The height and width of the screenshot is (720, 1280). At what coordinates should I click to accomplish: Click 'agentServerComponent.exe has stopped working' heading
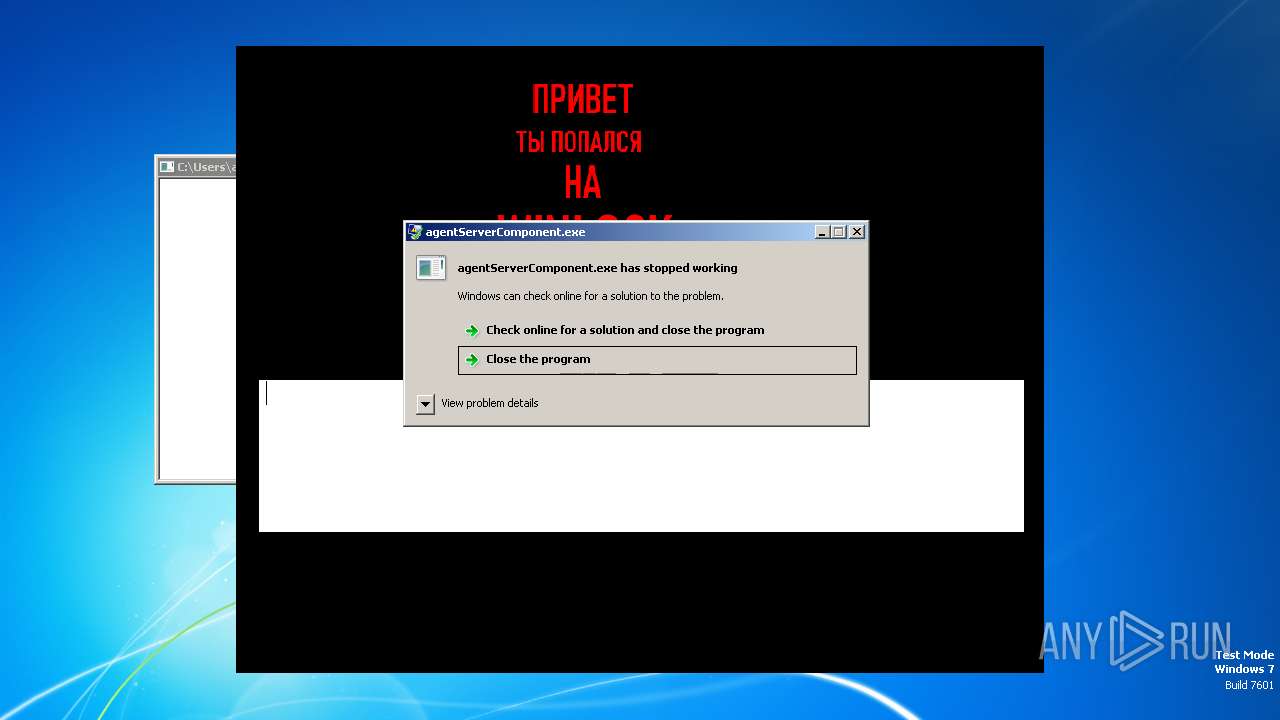(597, 268)
